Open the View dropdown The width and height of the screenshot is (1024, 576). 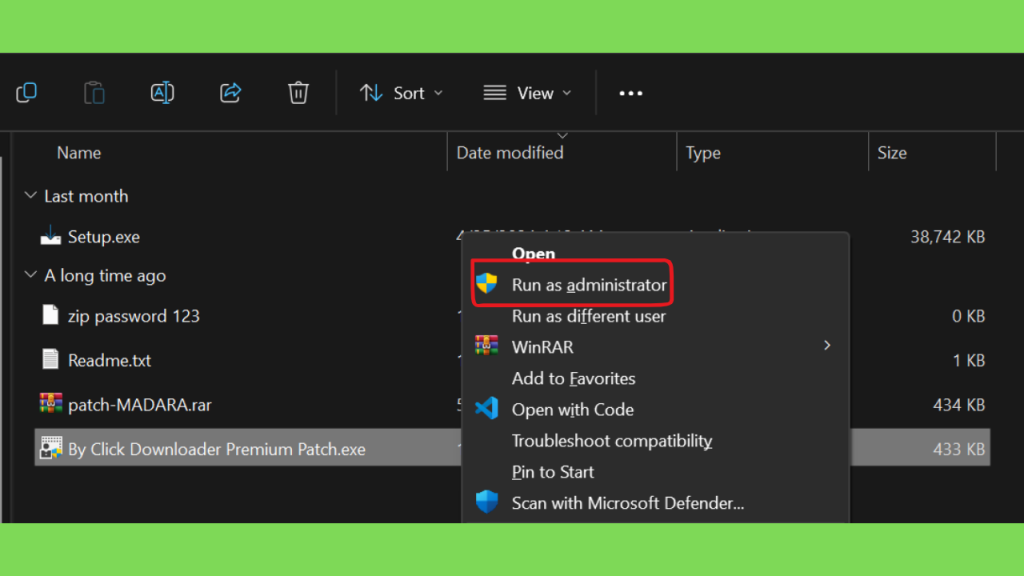coord(527,93)
